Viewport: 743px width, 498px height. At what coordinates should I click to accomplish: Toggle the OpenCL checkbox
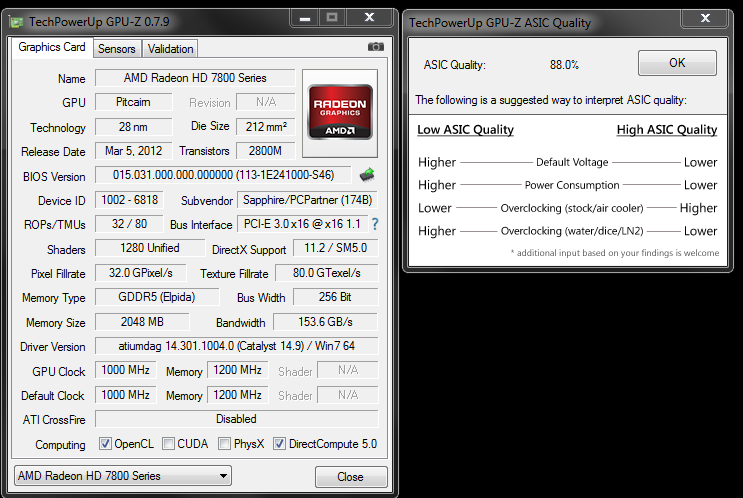pyautogui.click(x=105, y=444)
